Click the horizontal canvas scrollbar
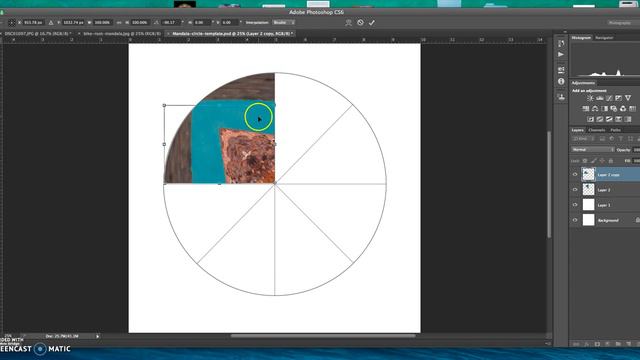The image size is (640, 360). click(x=323, y=336)
